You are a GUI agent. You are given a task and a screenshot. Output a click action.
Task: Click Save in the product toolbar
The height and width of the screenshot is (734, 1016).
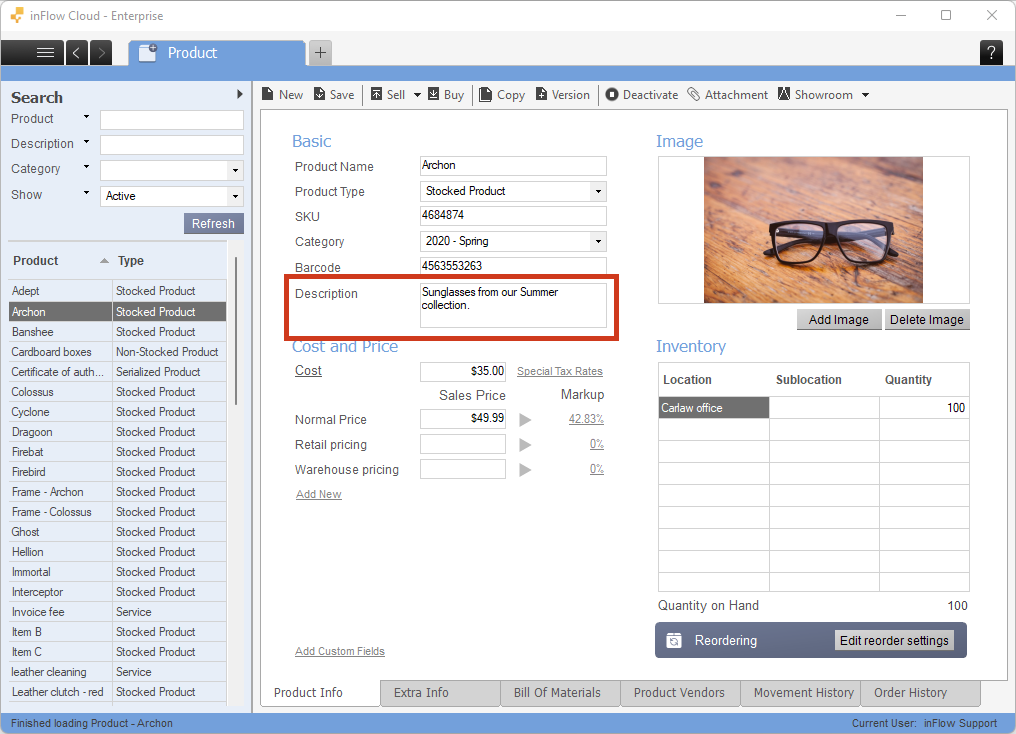334,95
